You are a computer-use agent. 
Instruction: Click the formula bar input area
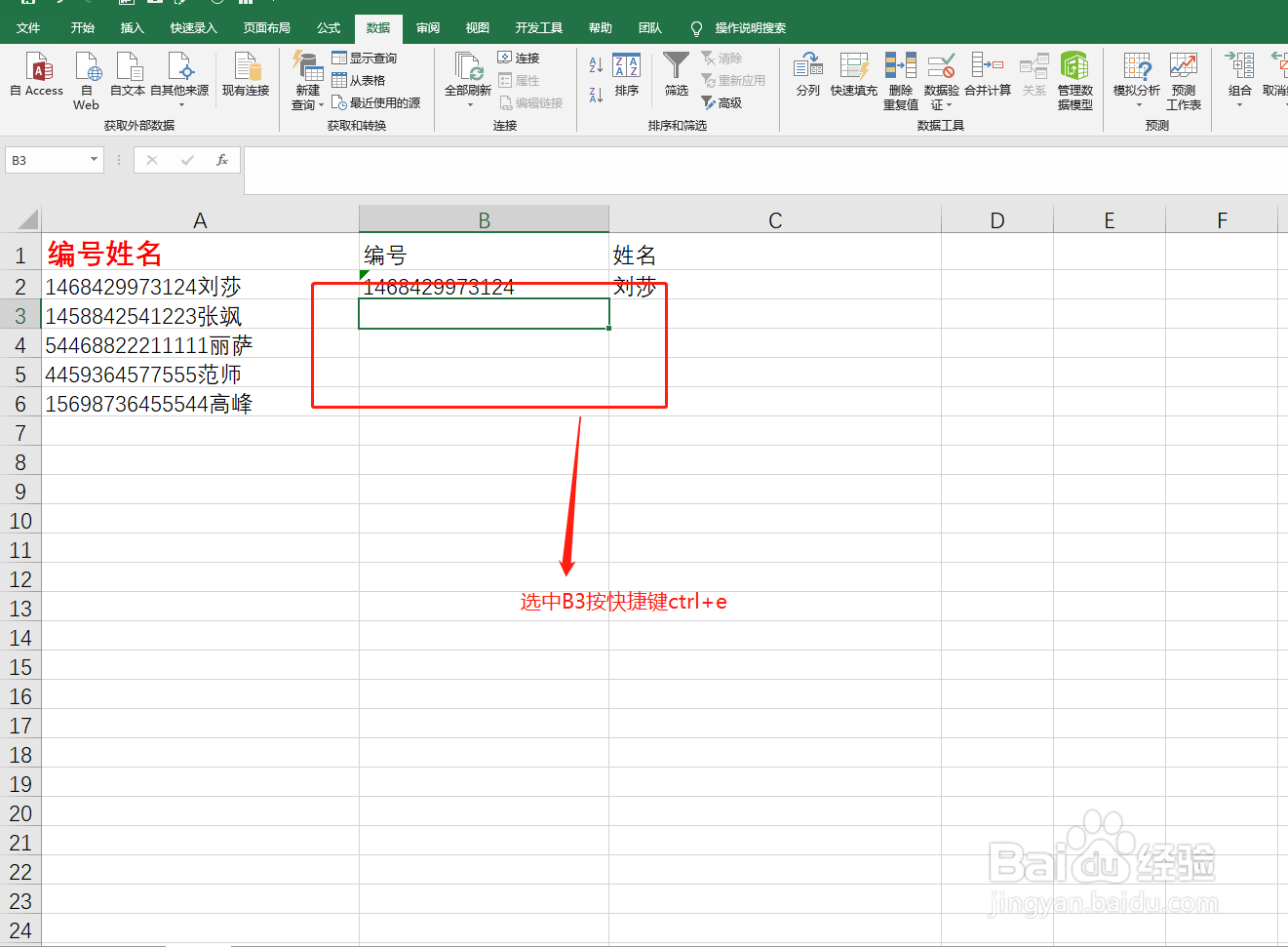click(765, 171)
